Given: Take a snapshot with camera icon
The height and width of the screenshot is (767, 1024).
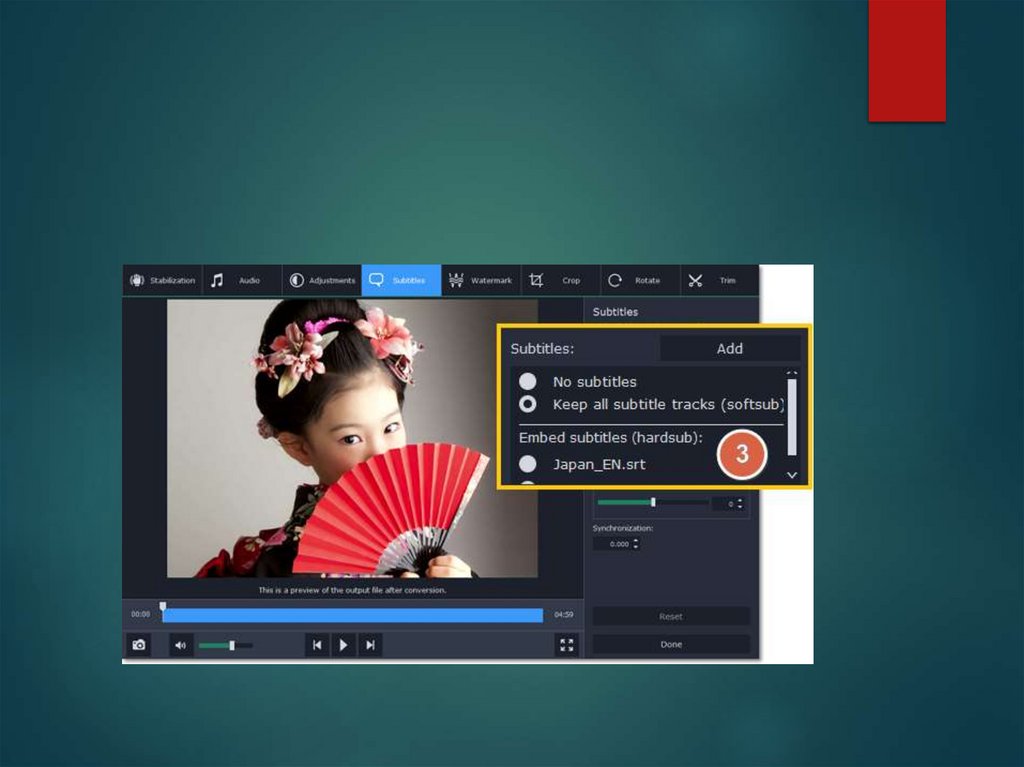Looking at the screenshot, I should coord(139,646).
